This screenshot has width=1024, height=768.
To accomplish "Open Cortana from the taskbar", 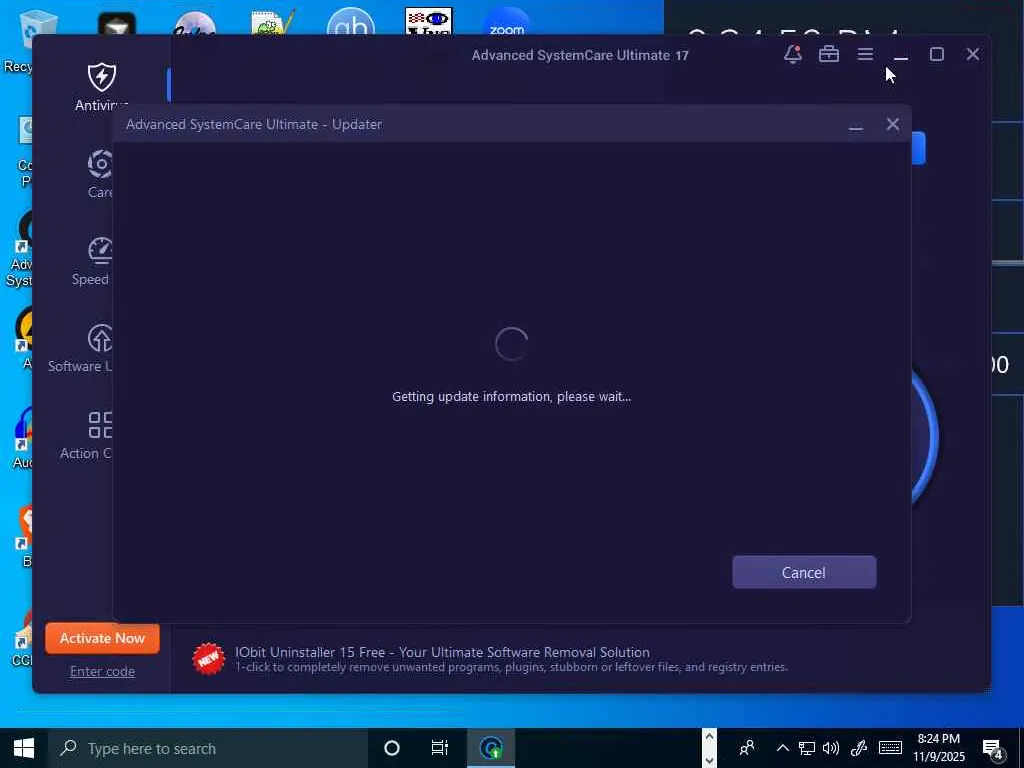I will point(392,748).
